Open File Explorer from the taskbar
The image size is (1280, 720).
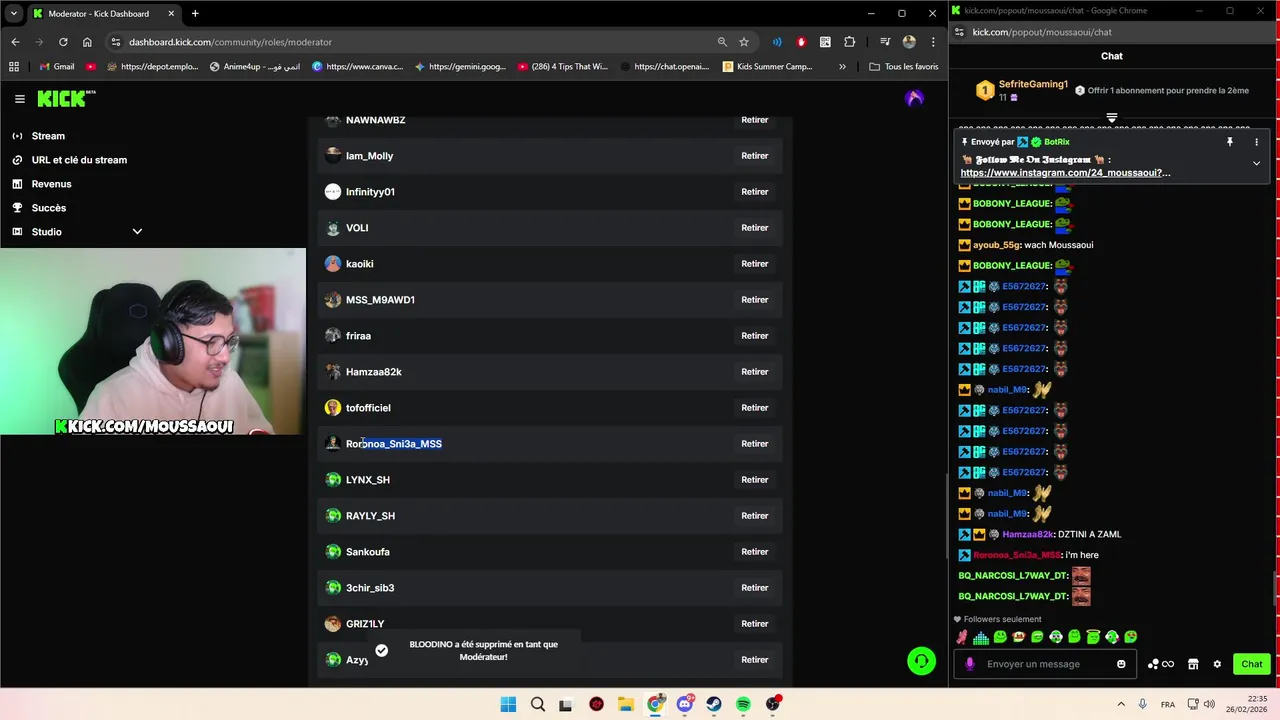click(626, 704)
